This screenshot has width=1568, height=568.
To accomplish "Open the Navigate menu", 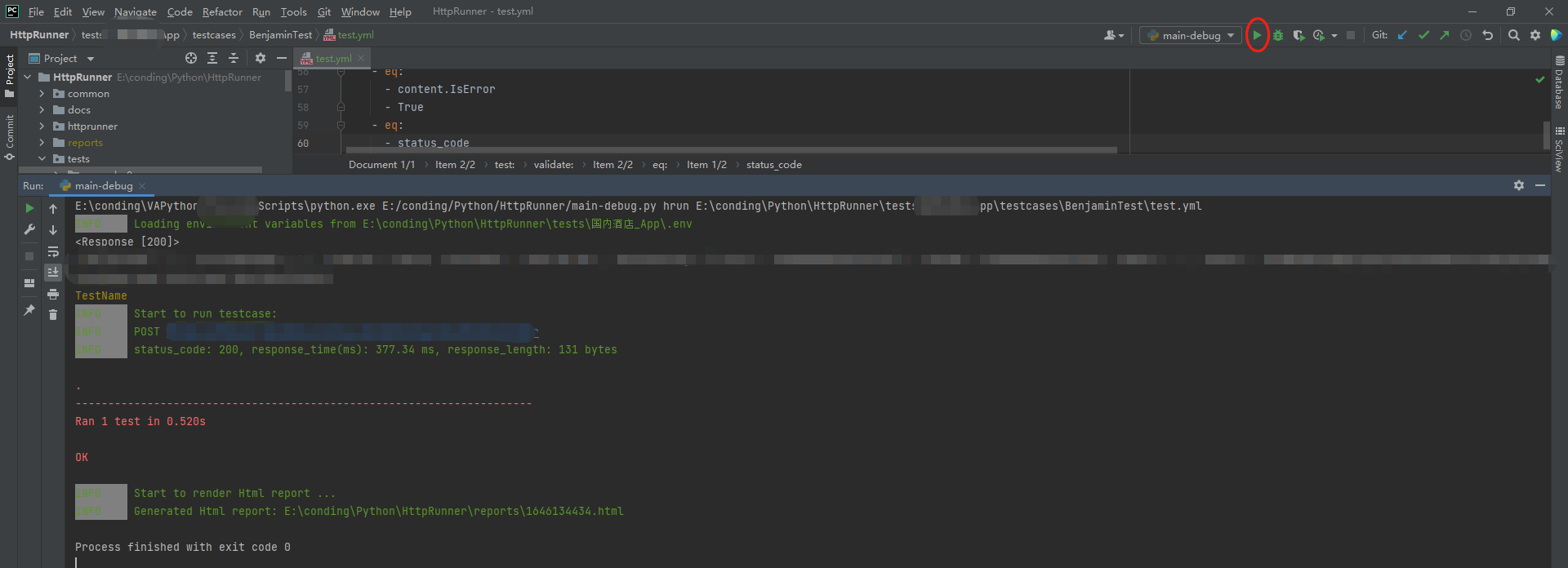I will pos(136,11).
